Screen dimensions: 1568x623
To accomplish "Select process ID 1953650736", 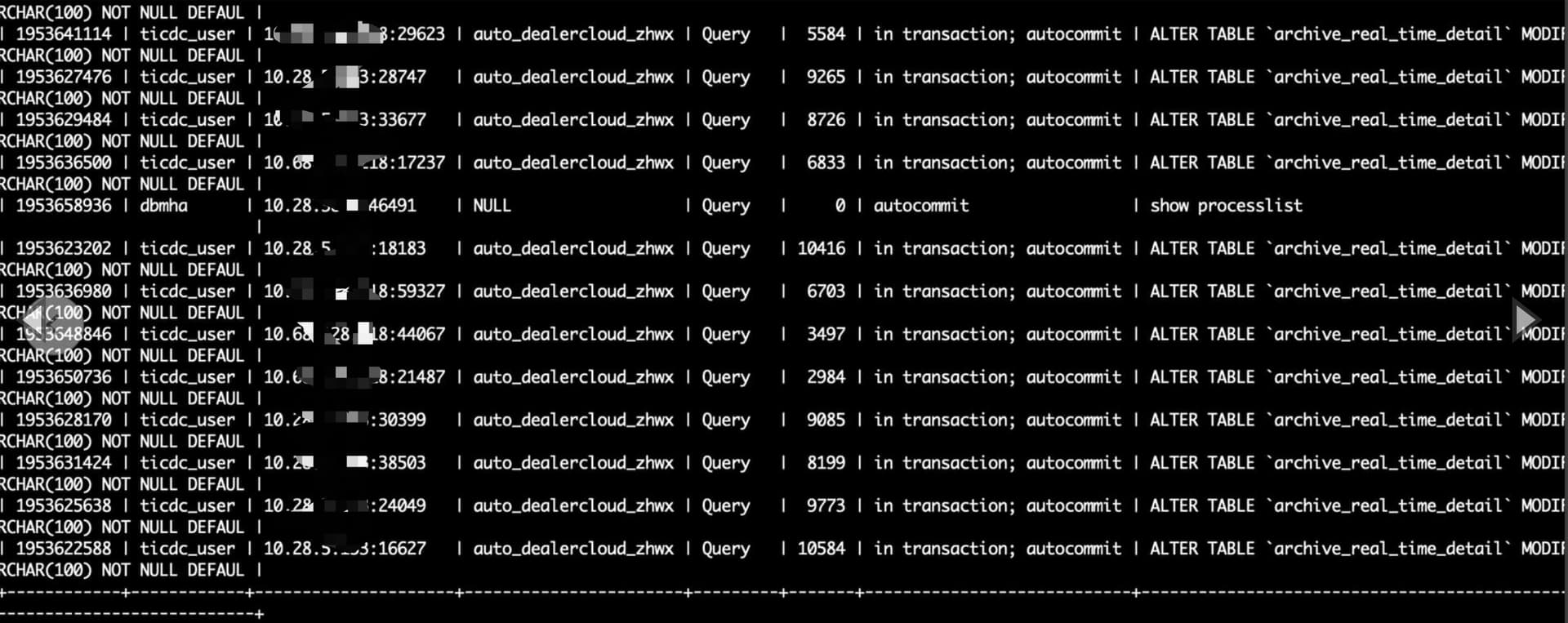I will (64, 377).
